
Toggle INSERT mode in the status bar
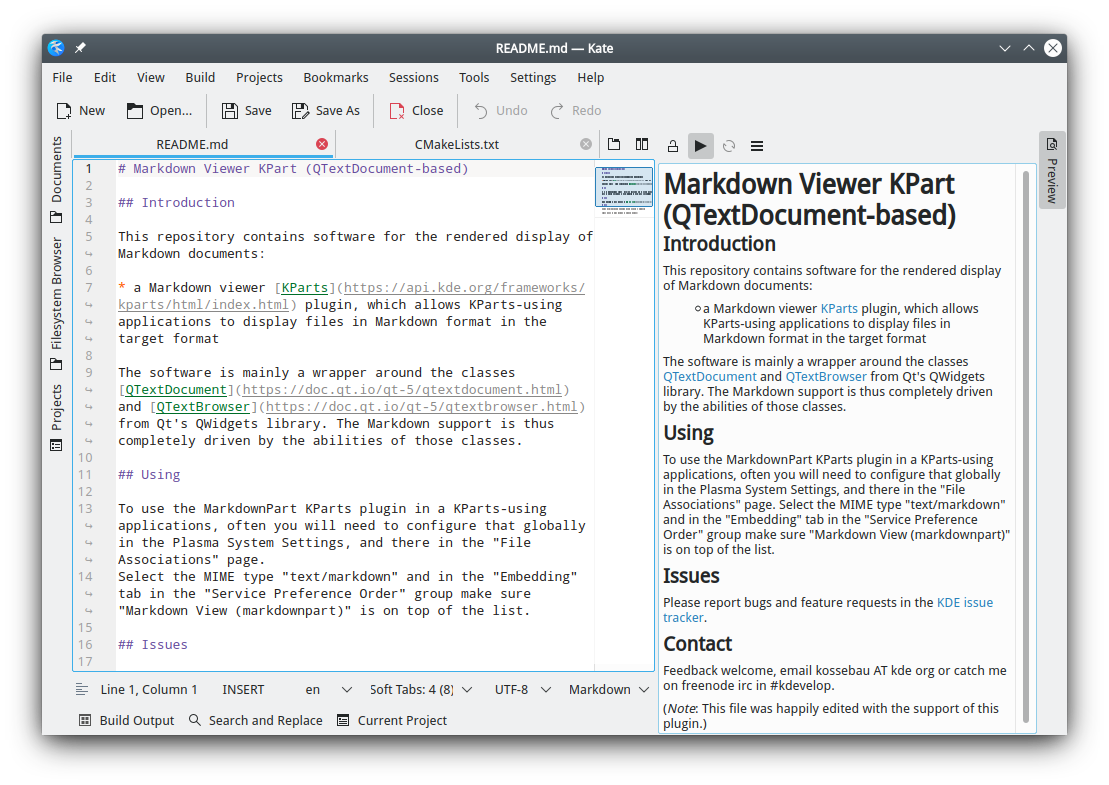[x=243, y=689]
